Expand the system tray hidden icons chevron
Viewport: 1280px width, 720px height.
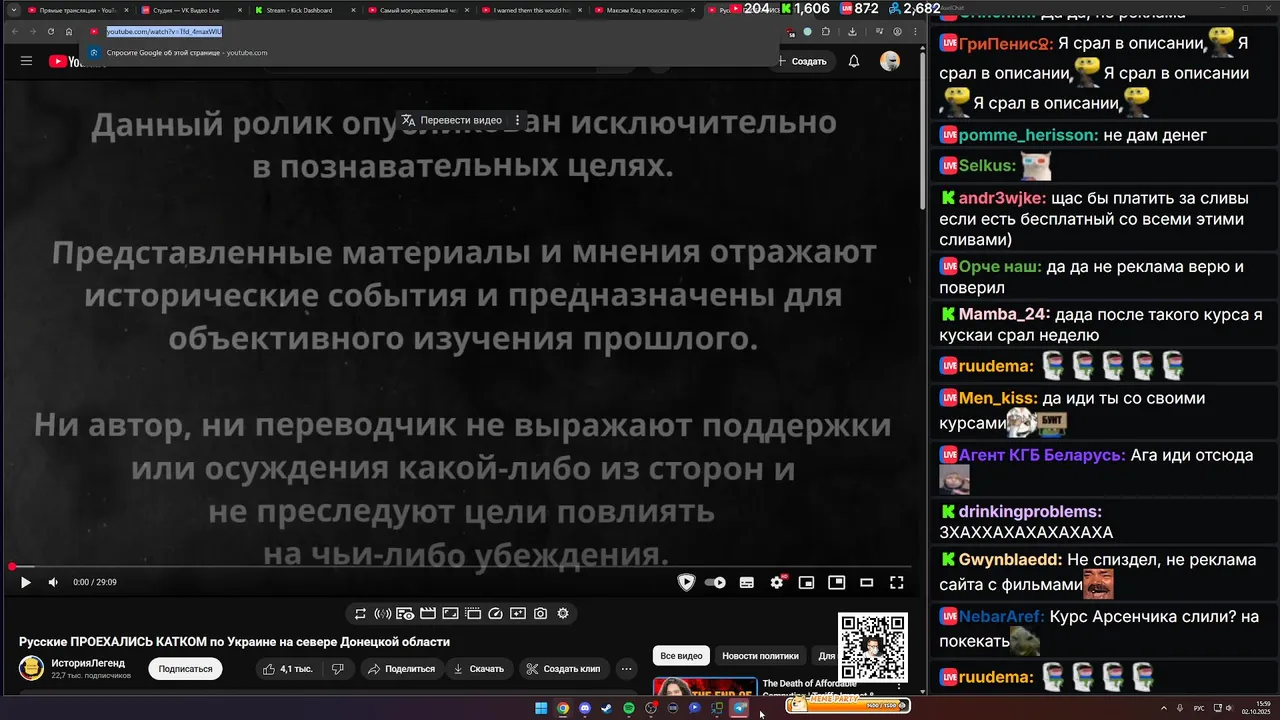click(1163, 708)
